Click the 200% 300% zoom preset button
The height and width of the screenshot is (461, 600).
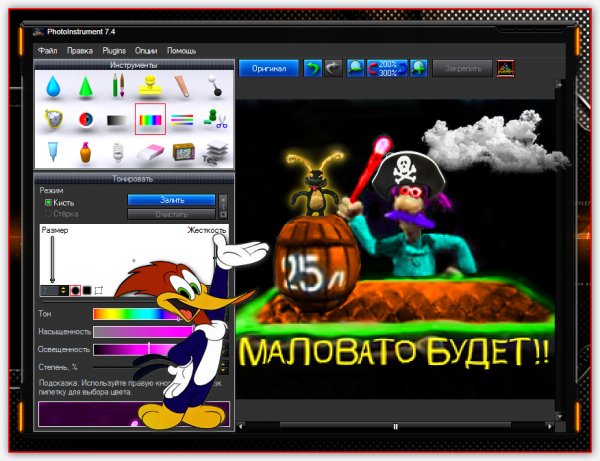point(387,68)
